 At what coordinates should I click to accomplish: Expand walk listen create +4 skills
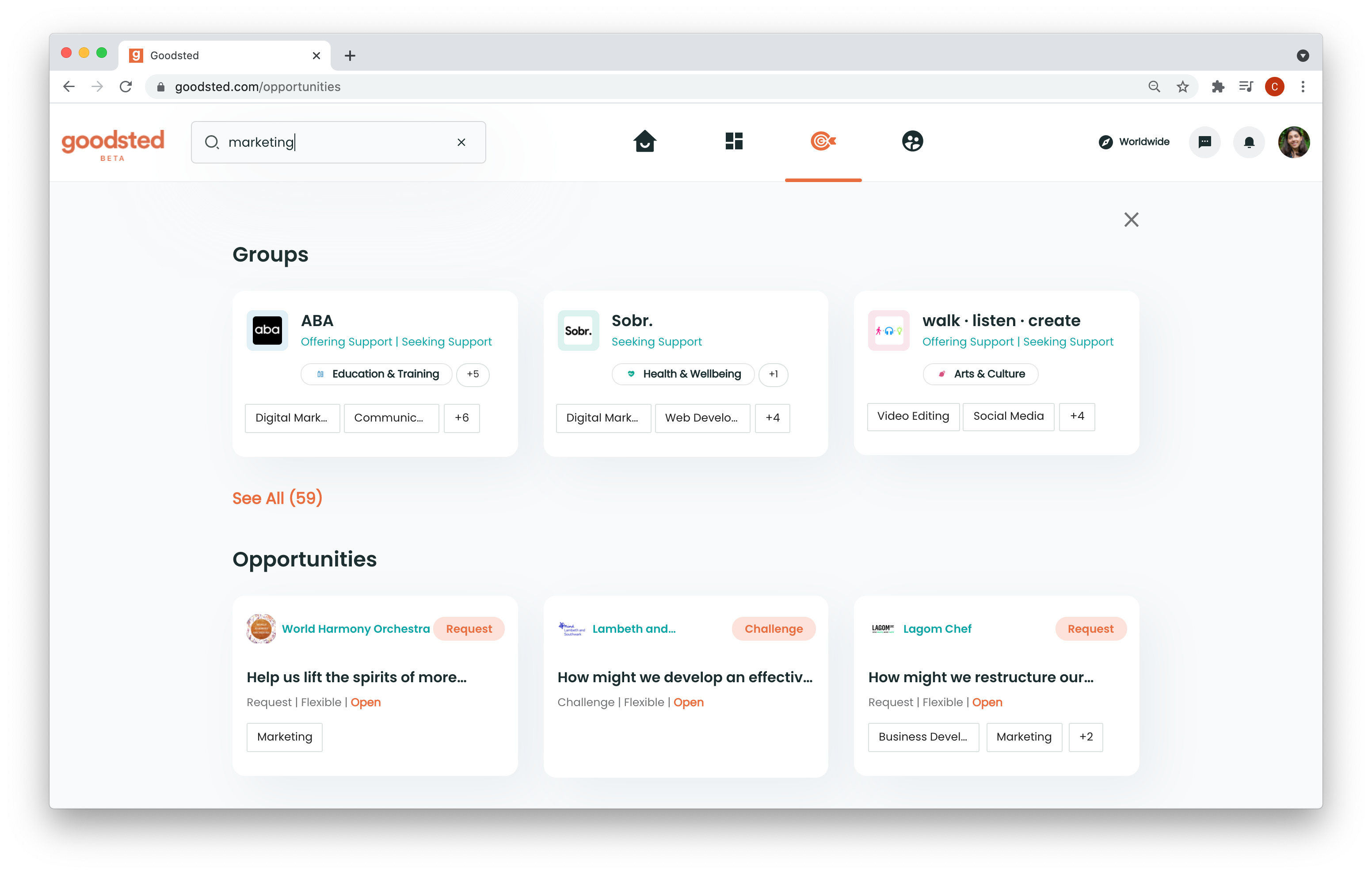tap(1077, 417)
